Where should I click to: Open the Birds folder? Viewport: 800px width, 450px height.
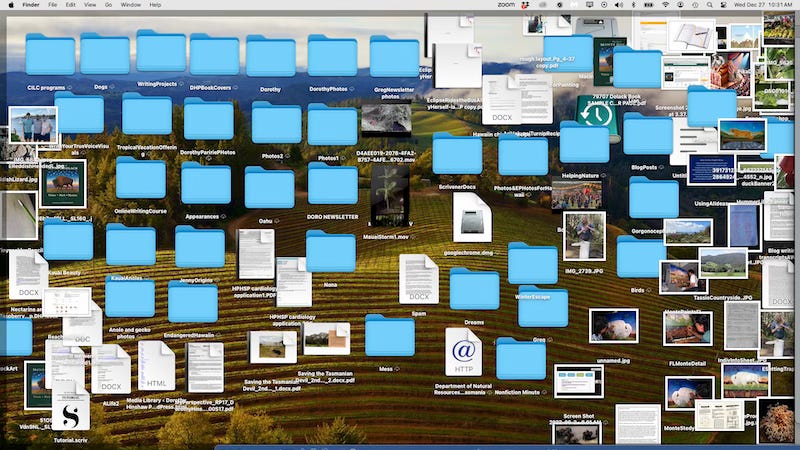point(641,257)
